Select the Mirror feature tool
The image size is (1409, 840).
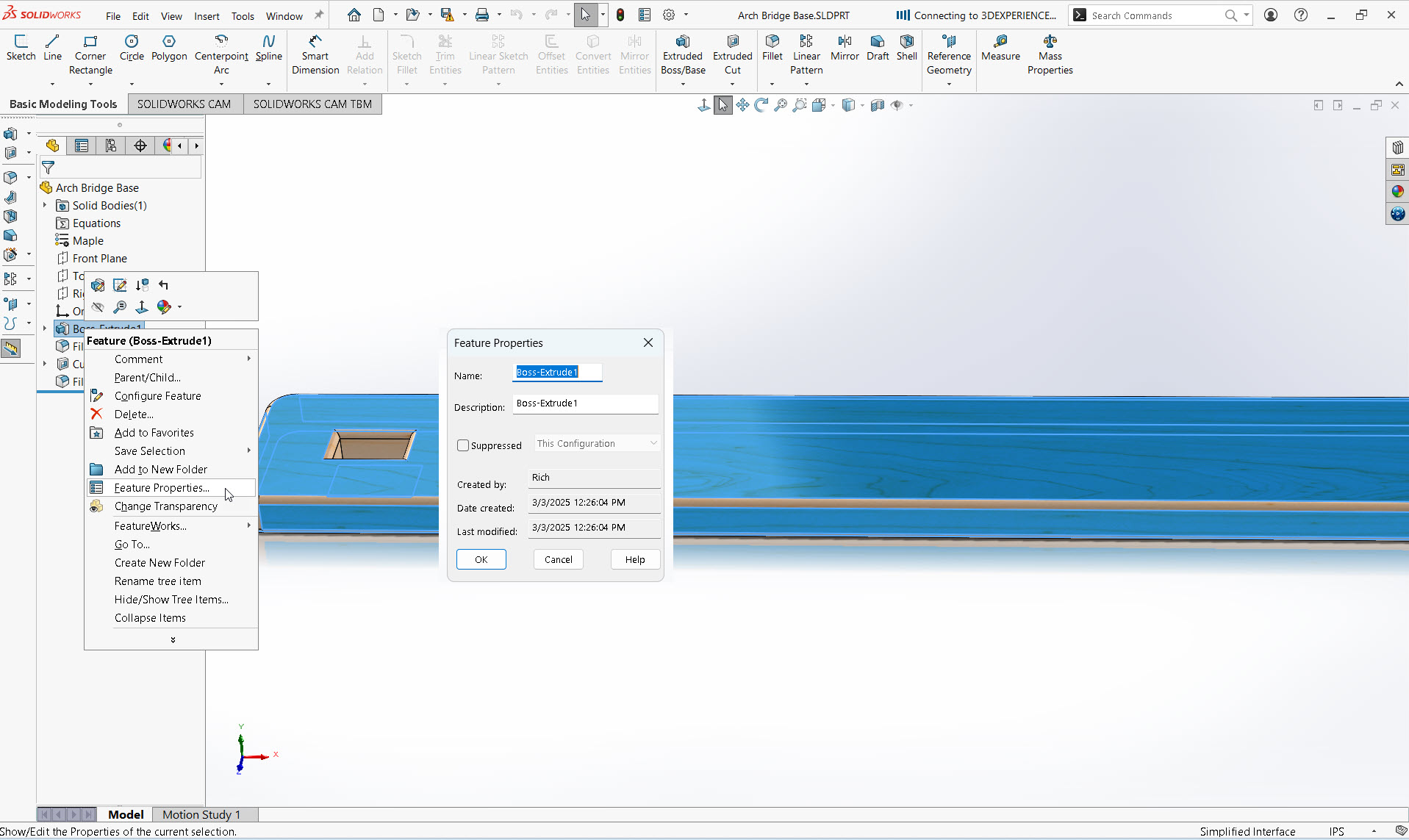point(844,46)
